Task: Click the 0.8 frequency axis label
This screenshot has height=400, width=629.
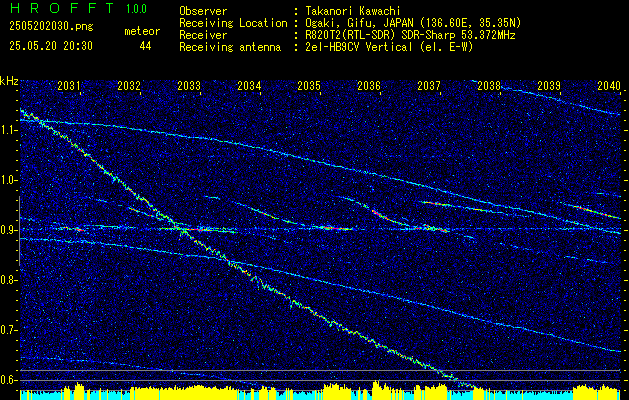Action: (8, 280)
